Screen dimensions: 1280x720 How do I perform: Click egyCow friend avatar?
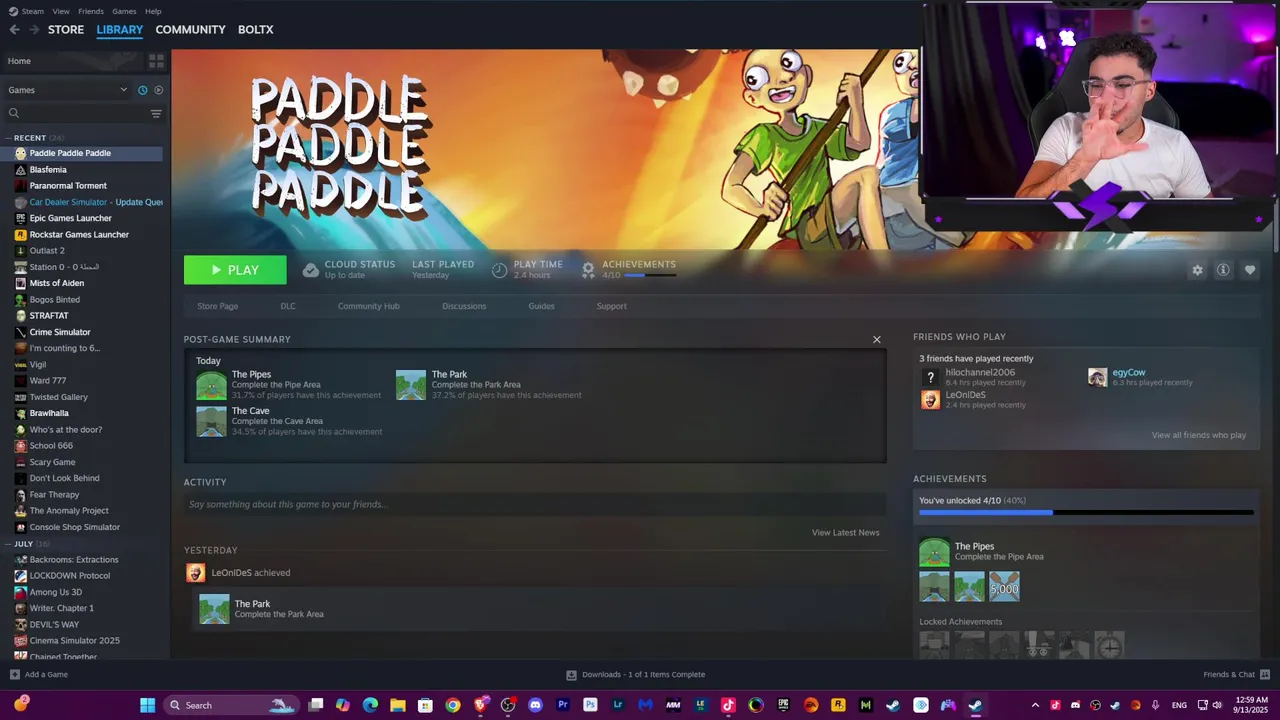click(1098, 377)
